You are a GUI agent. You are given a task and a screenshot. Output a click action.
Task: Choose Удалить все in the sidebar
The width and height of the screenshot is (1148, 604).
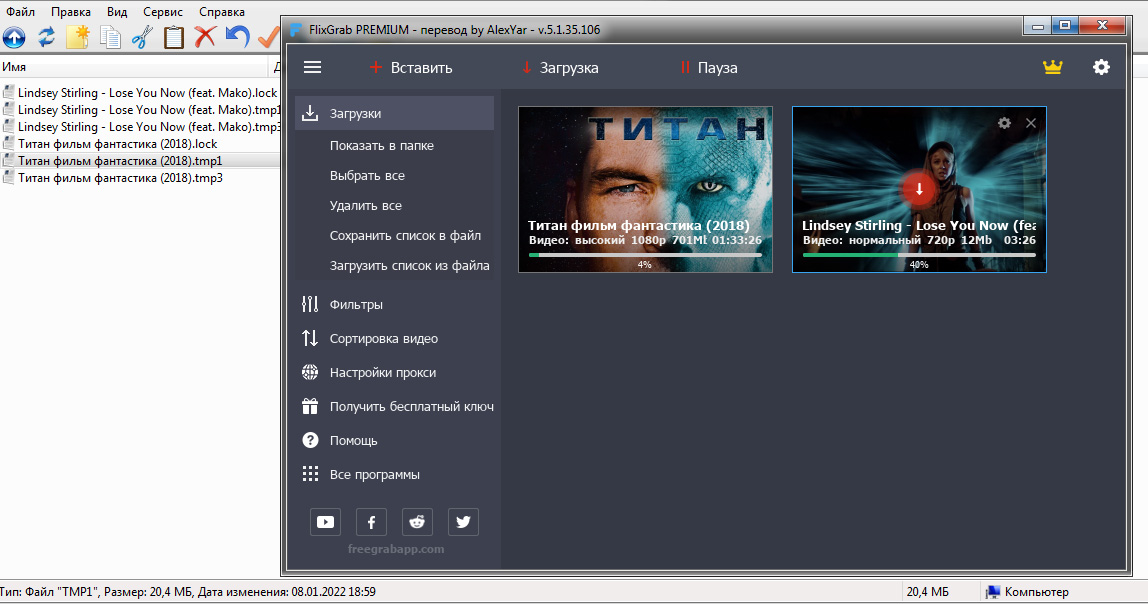(x=365, y=206)
